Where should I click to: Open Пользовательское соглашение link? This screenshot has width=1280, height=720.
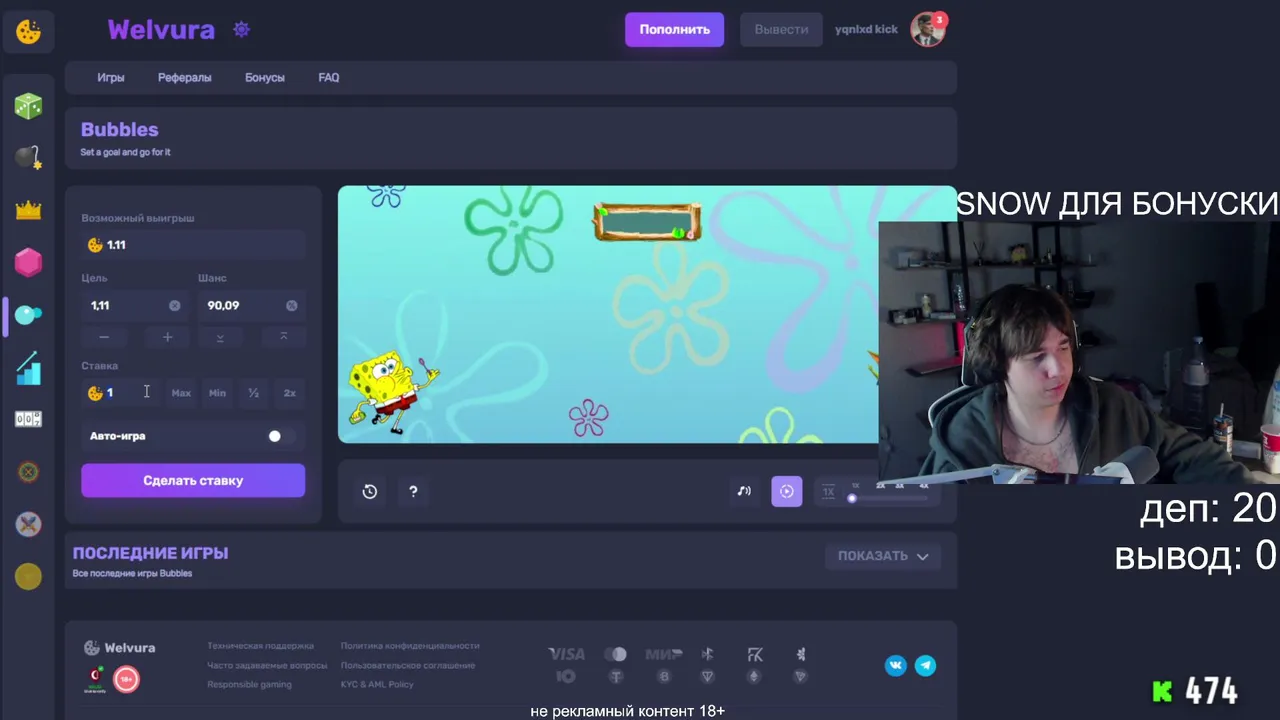click(408, 665)
